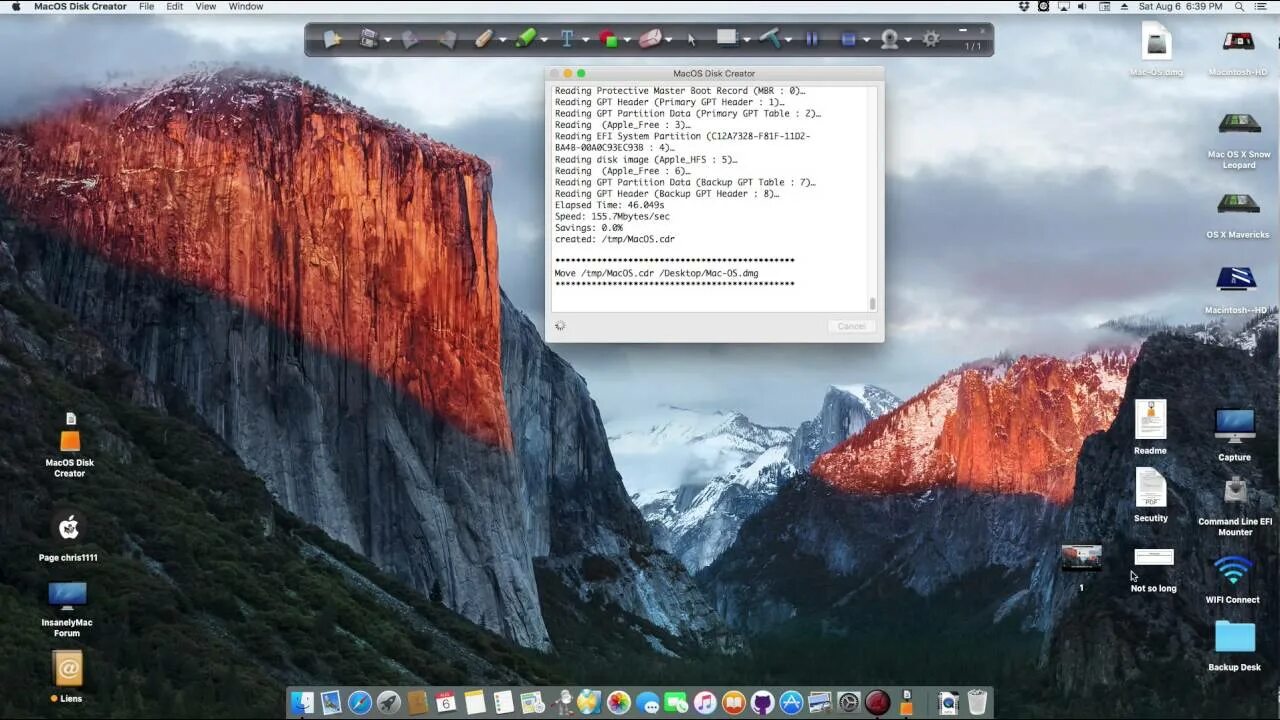1280x720 pixels.
Task: Open dropdown arrow next to whiteboard tool
Action: point(746,41)
